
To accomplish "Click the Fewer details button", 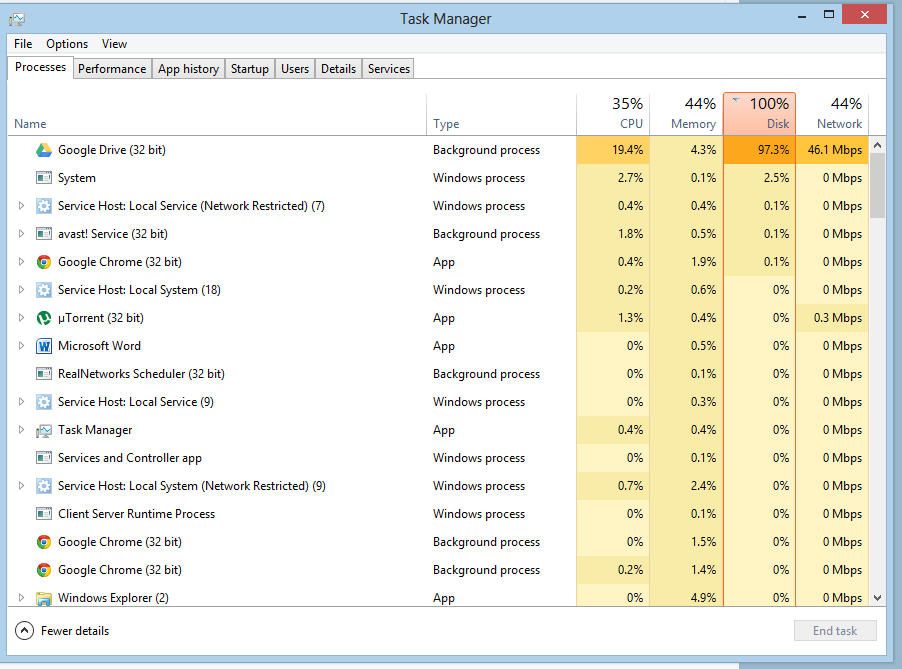I will [x=62, y=631].
